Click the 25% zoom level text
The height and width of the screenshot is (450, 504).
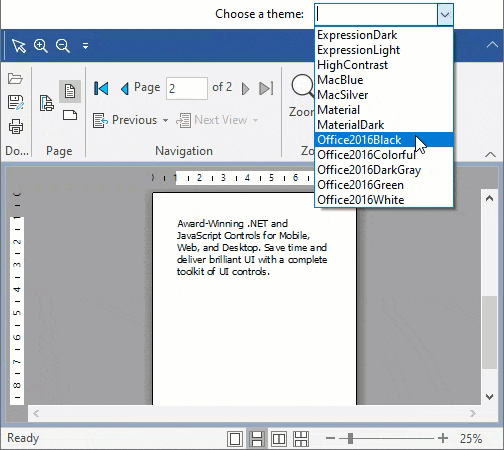click(471, 438)
